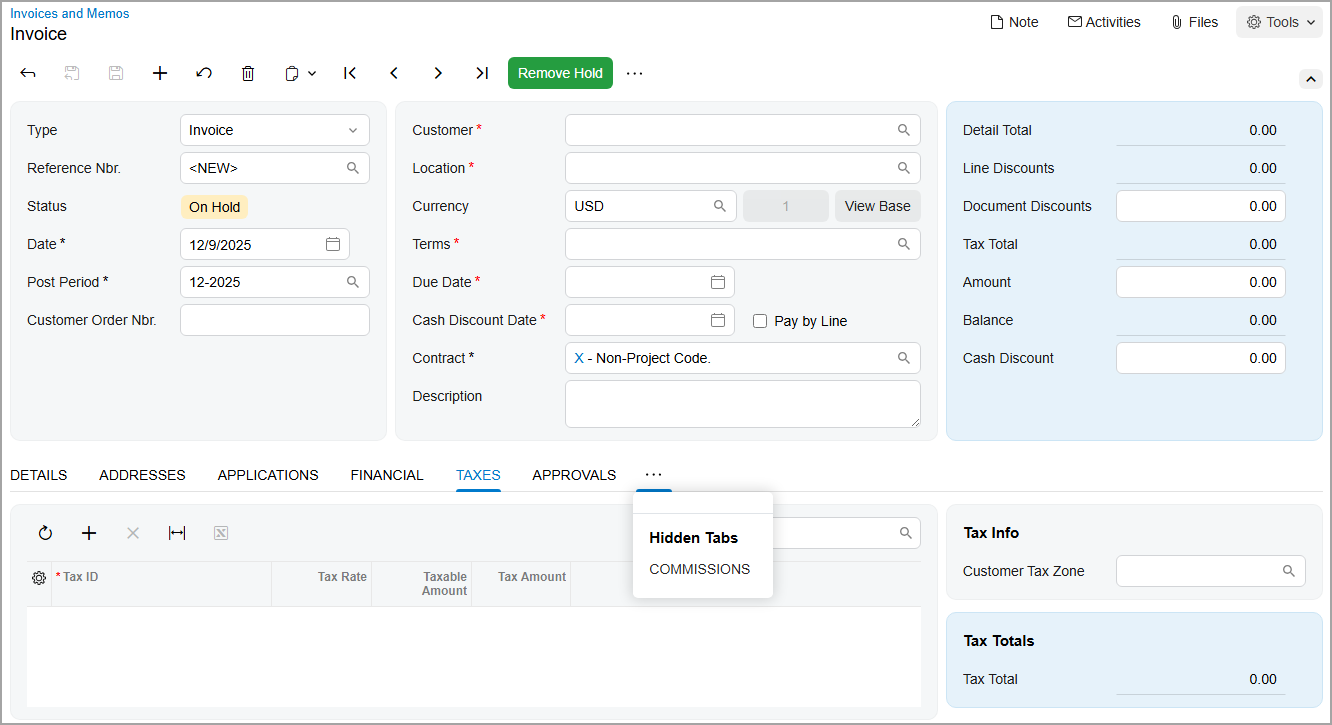Click the back arrow toolbar icon
This screenshot has height=725, width=1332.
pos(28,73)
